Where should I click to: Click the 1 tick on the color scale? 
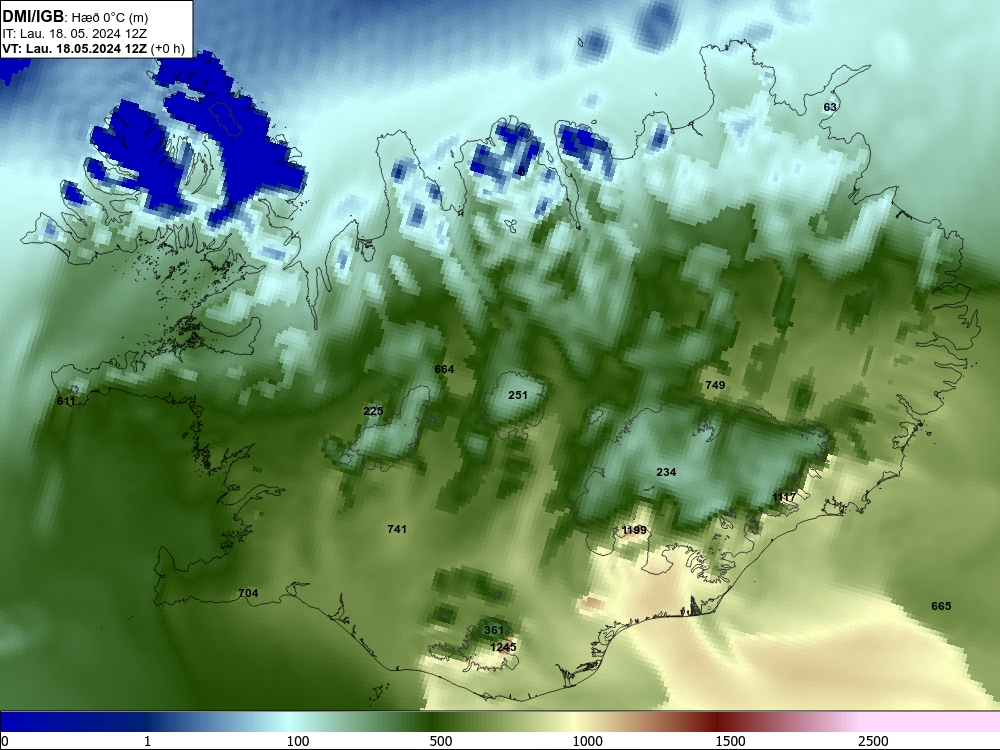pos(147,741)
